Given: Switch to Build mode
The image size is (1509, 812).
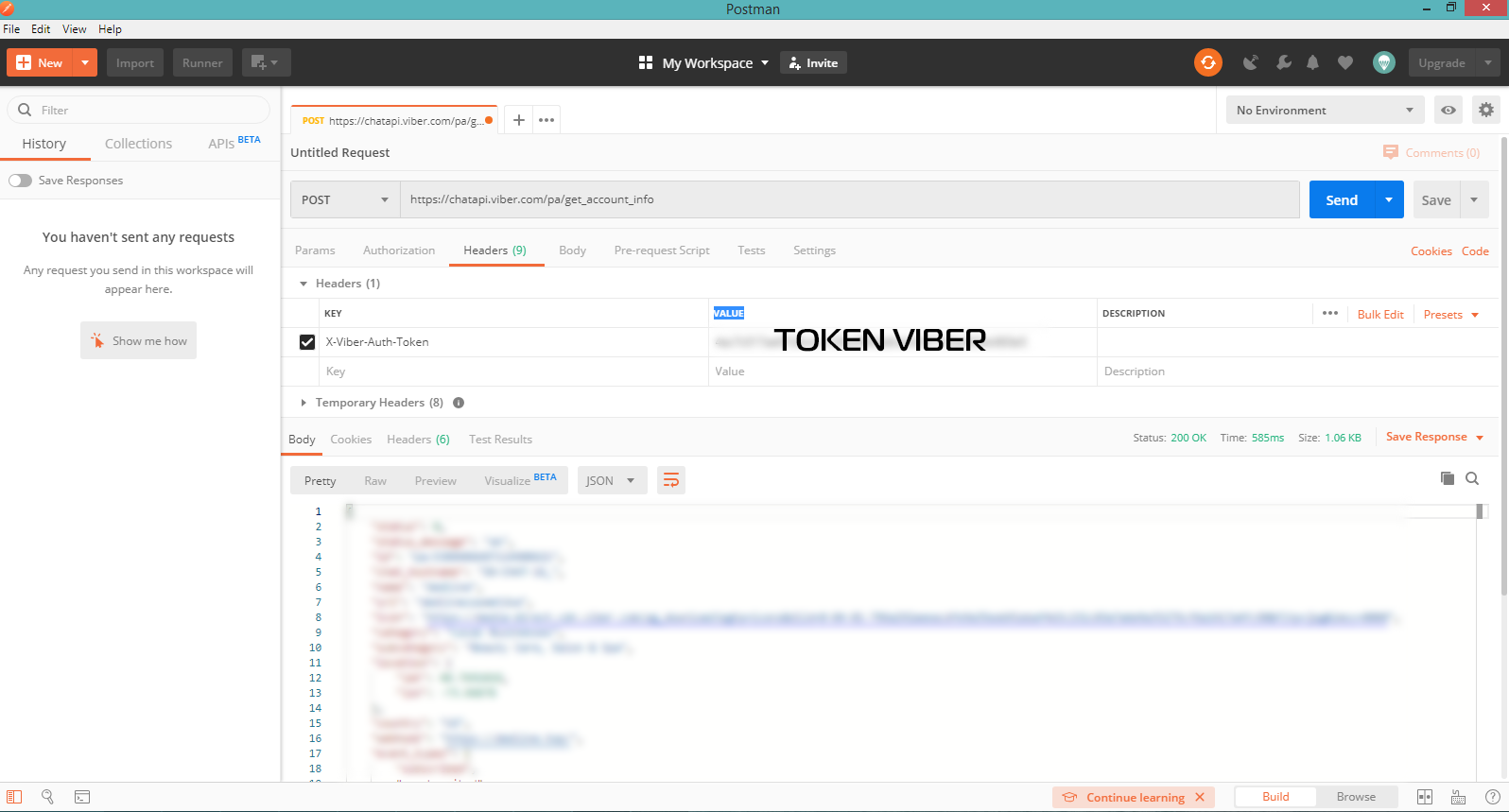Looking at the screenshot, I should click(x=1275, y=797).
